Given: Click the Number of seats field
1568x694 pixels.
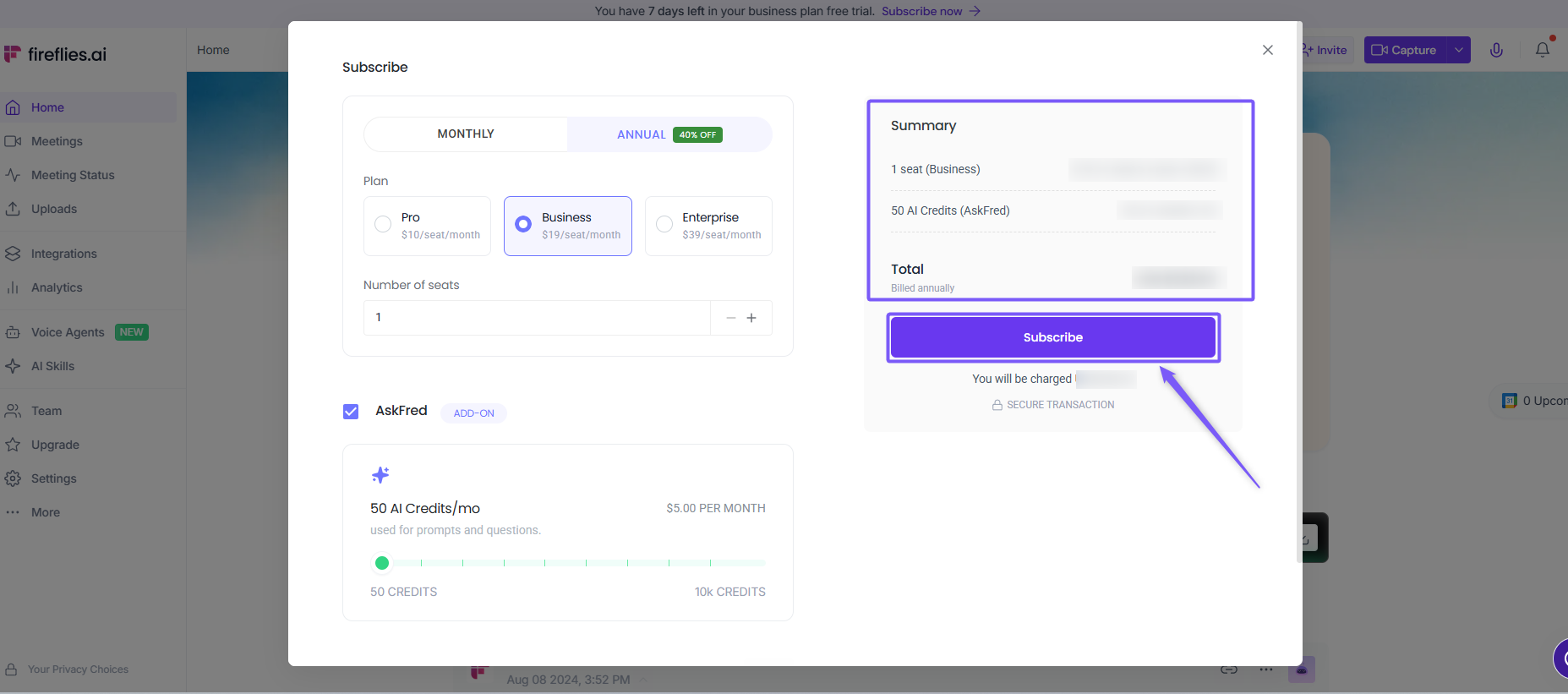Looking at the screenshot, I should (x=537, y=318).
